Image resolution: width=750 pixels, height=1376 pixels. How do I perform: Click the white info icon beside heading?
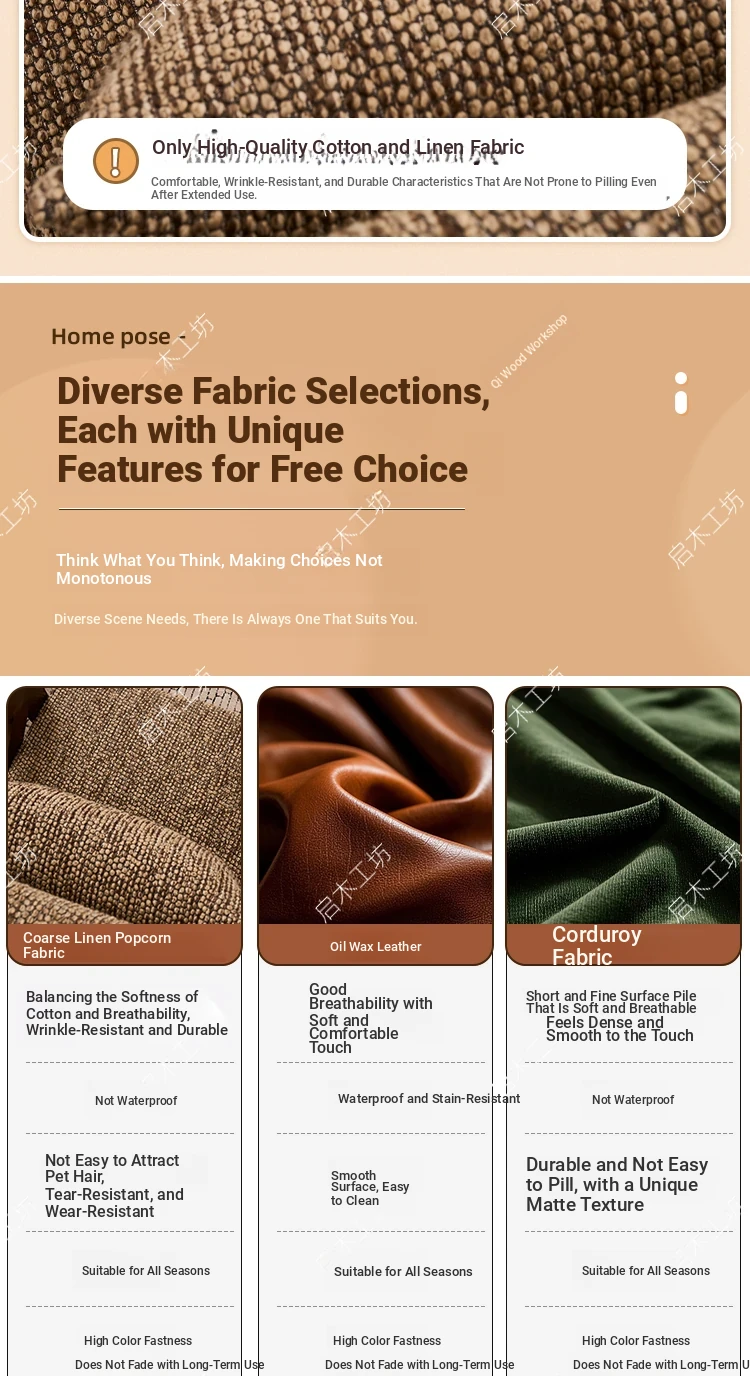(x=681, y=393)
